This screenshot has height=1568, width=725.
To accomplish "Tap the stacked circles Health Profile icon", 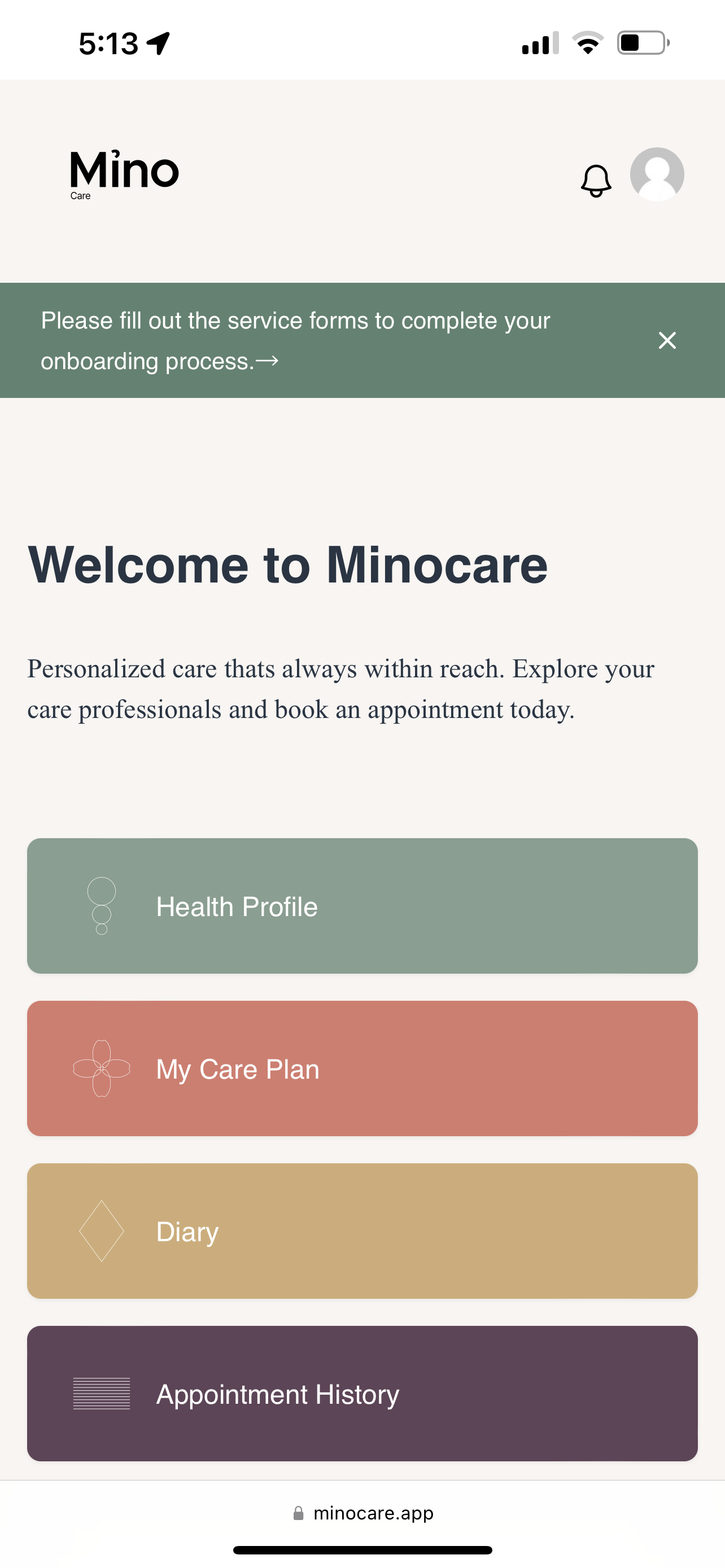I will [102, 906].
